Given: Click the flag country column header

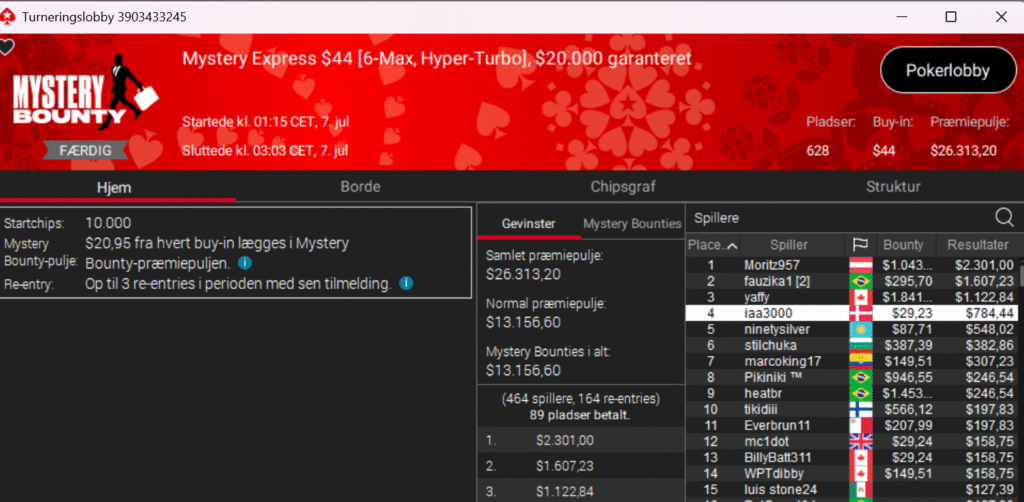Looking at the screenshot, I should pos(859,245).
